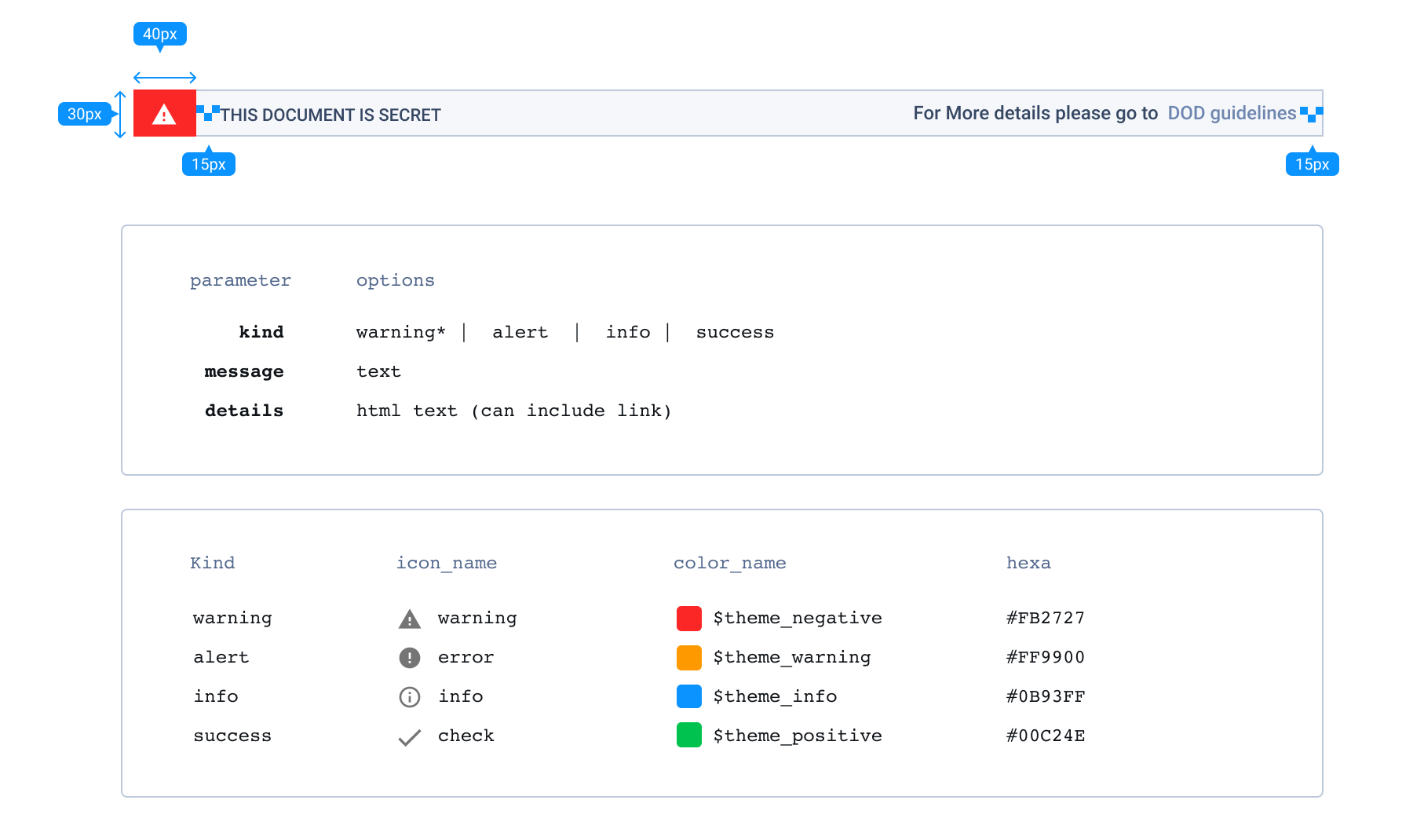This screenshot has height=840, width=1413.
Task: Click the 'warning' icon name label
Action: 477,619
